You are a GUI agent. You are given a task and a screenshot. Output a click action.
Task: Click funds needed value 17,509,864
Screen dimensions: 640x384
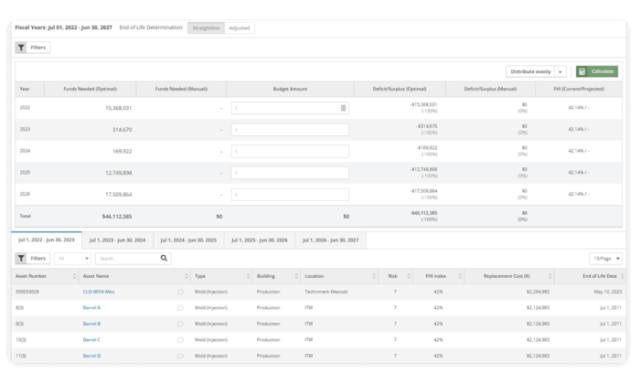118,195
